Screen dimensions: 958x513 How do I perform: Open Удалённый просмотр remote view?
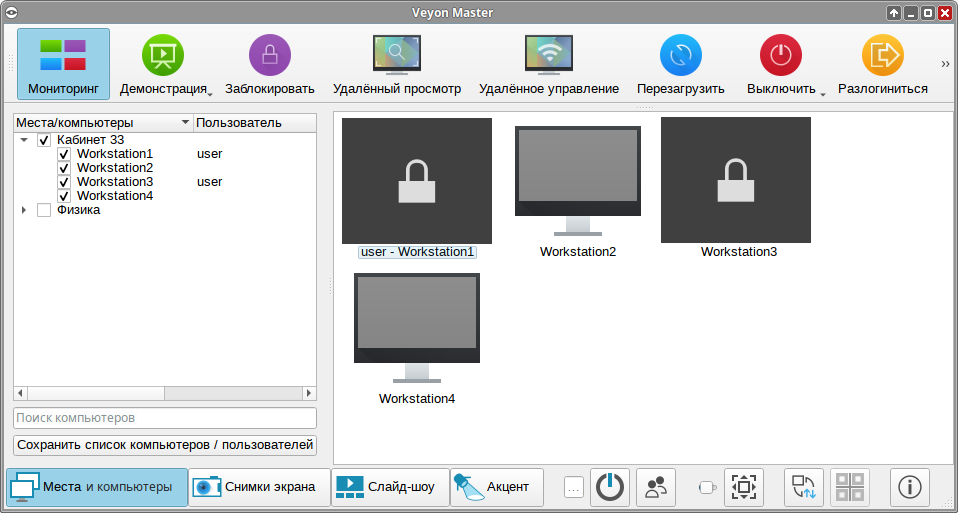click(397, 64)
